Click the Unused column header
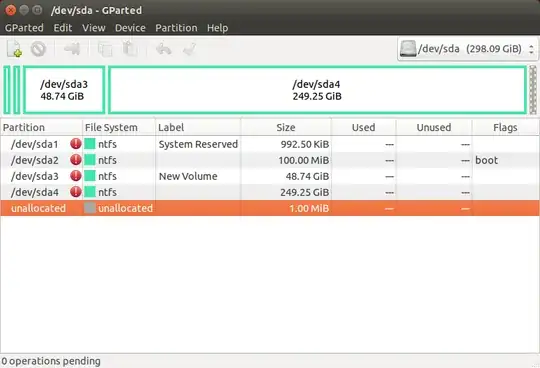 click(x=434, y=127)
